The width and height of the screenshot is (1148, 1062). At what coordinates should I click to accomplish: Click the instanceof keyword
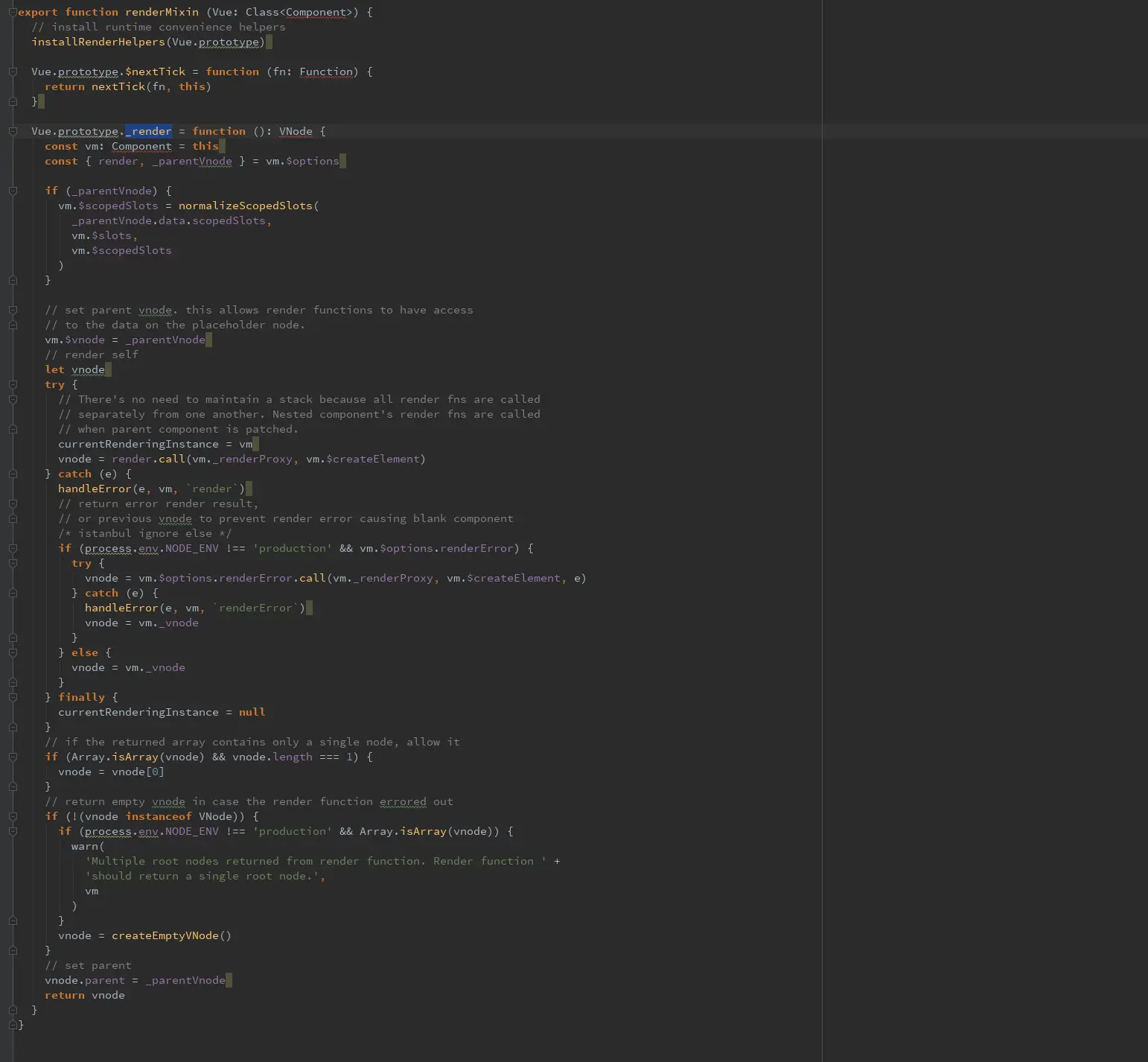click(x=159, y=816)
